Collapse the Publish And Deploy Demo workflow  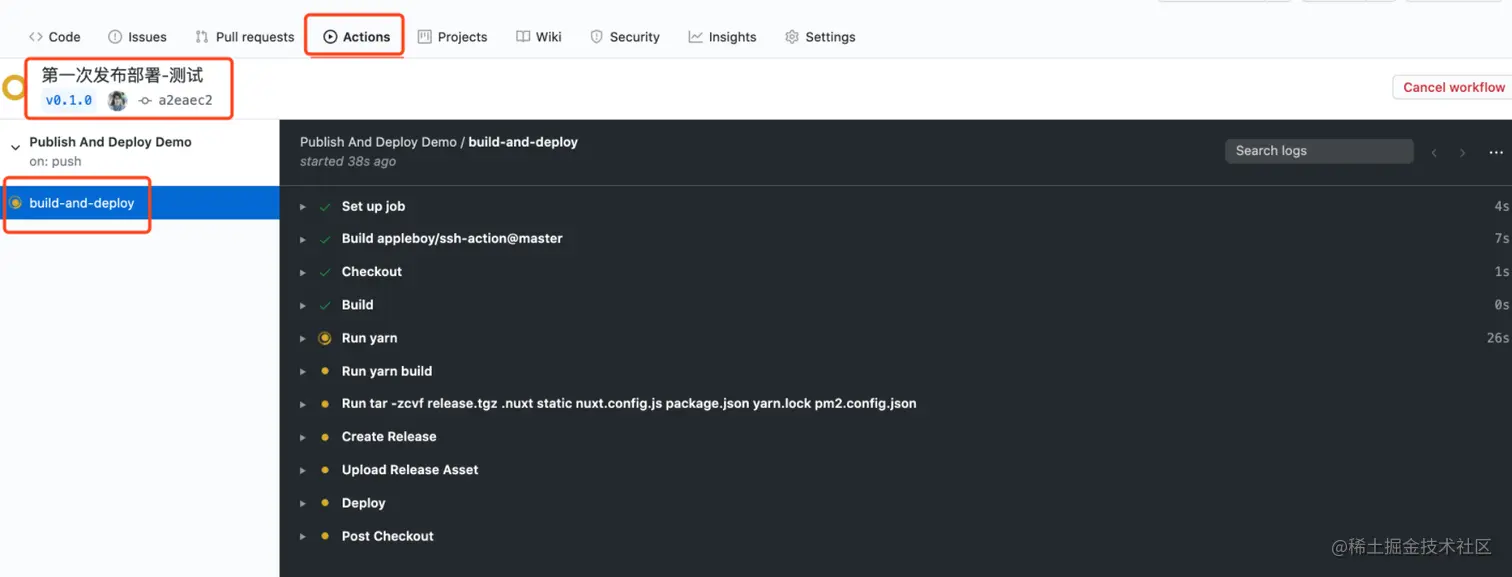(15, 147)
